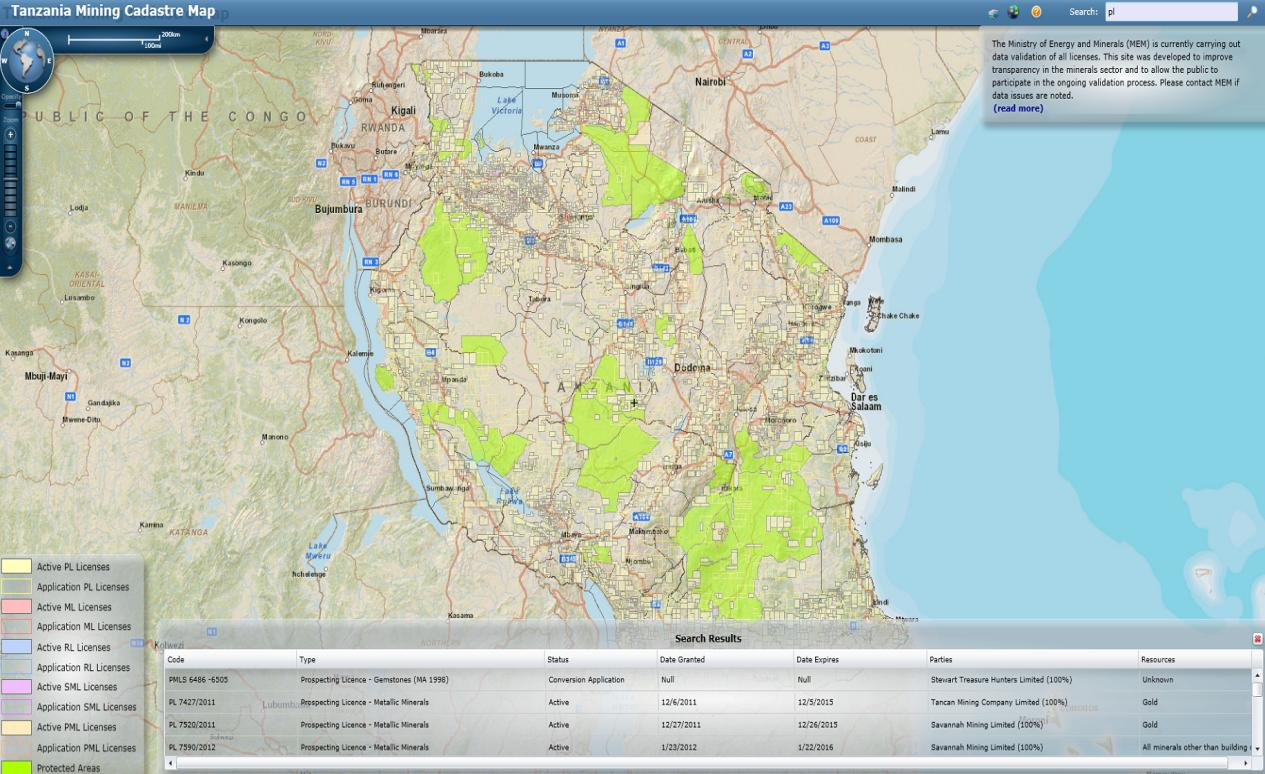The image size is (1265, 774).
Task: Adjust the Opacity slider
Action: coord(11,104)
